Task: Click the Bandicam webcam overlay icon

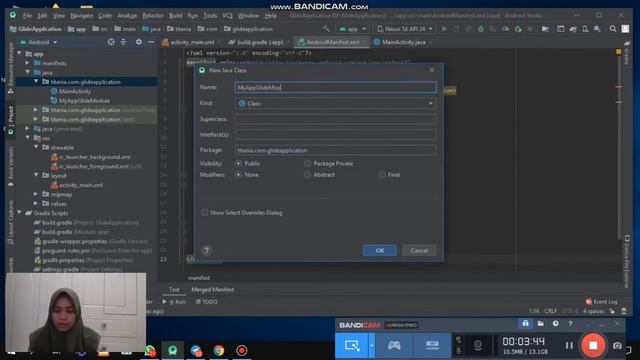Action: click(478, 345)
